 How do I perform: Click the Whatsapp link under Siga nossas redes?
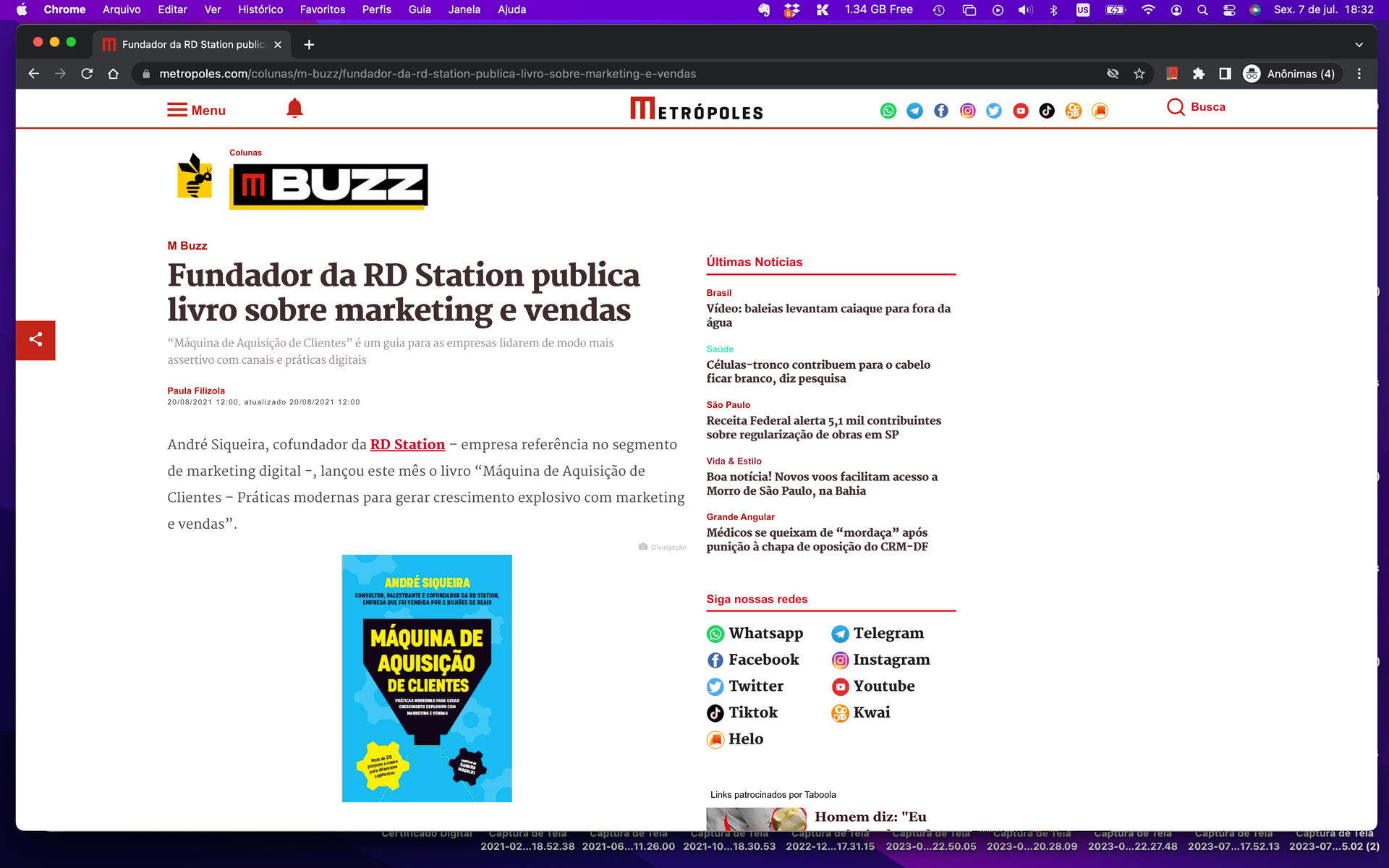(x=755, y=634)
